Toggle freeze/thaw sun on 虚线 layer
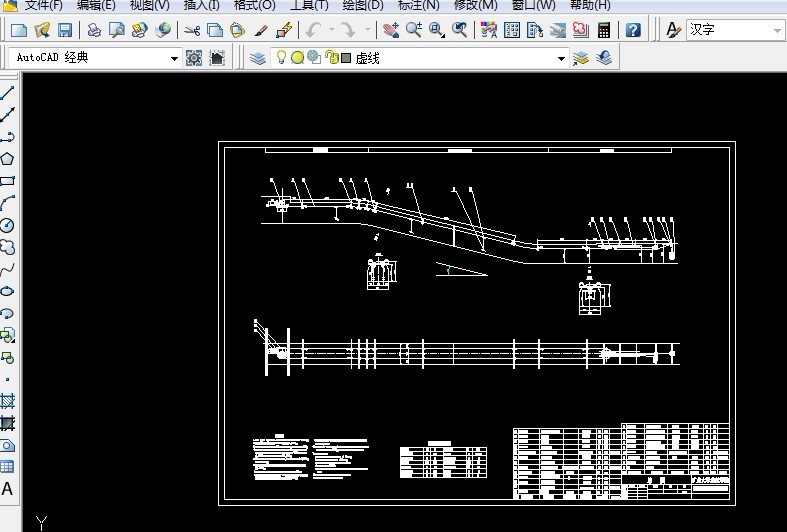The image size is (787, 532). coord(298,58)
